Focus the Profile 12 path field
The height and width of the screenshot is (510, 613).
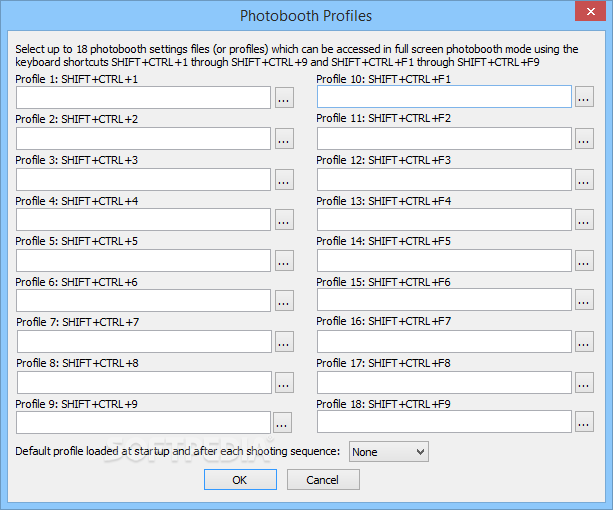pyautogui.click(x=444, y=180)
